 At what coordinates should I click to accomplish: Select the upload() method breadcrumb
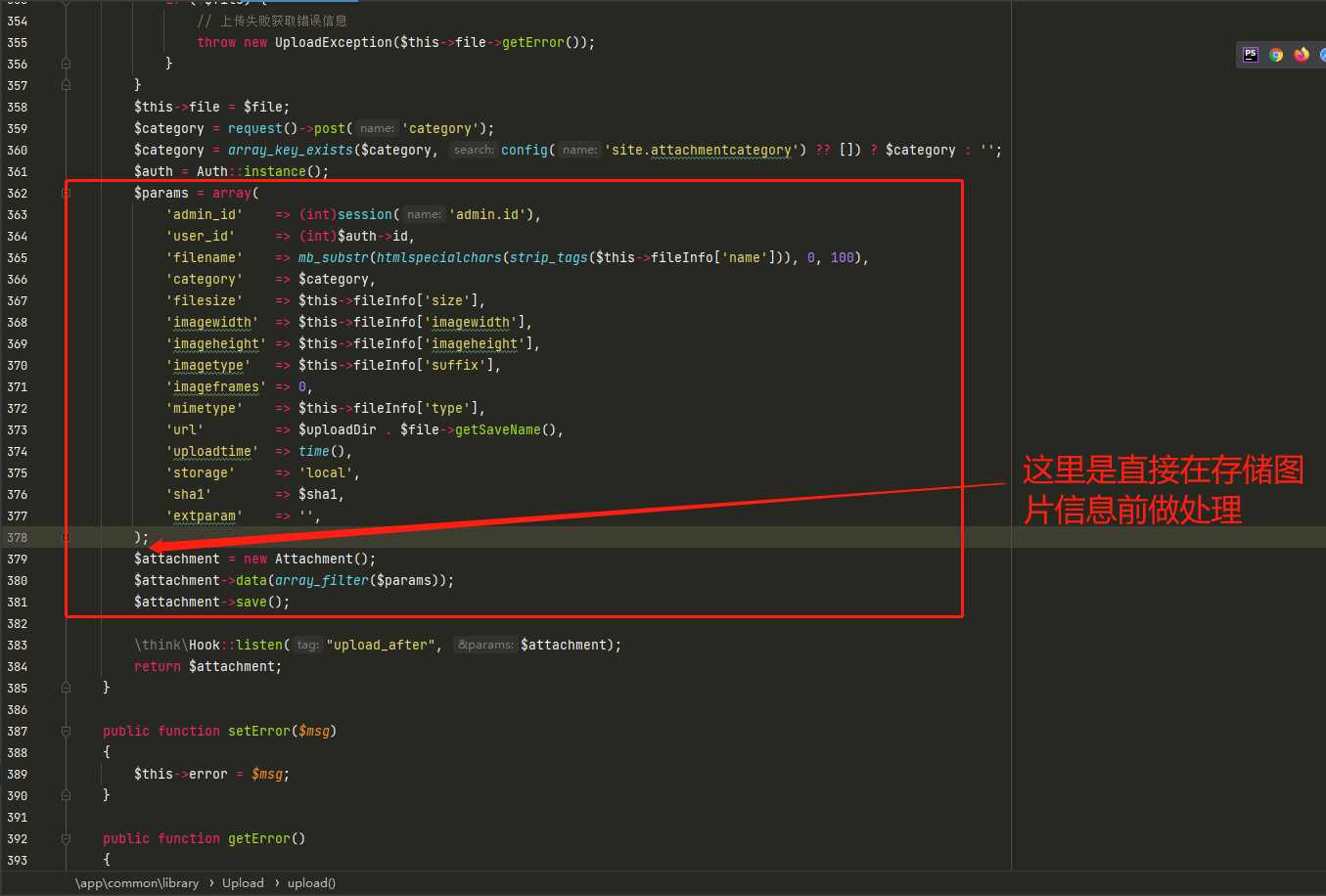(311, 883)
